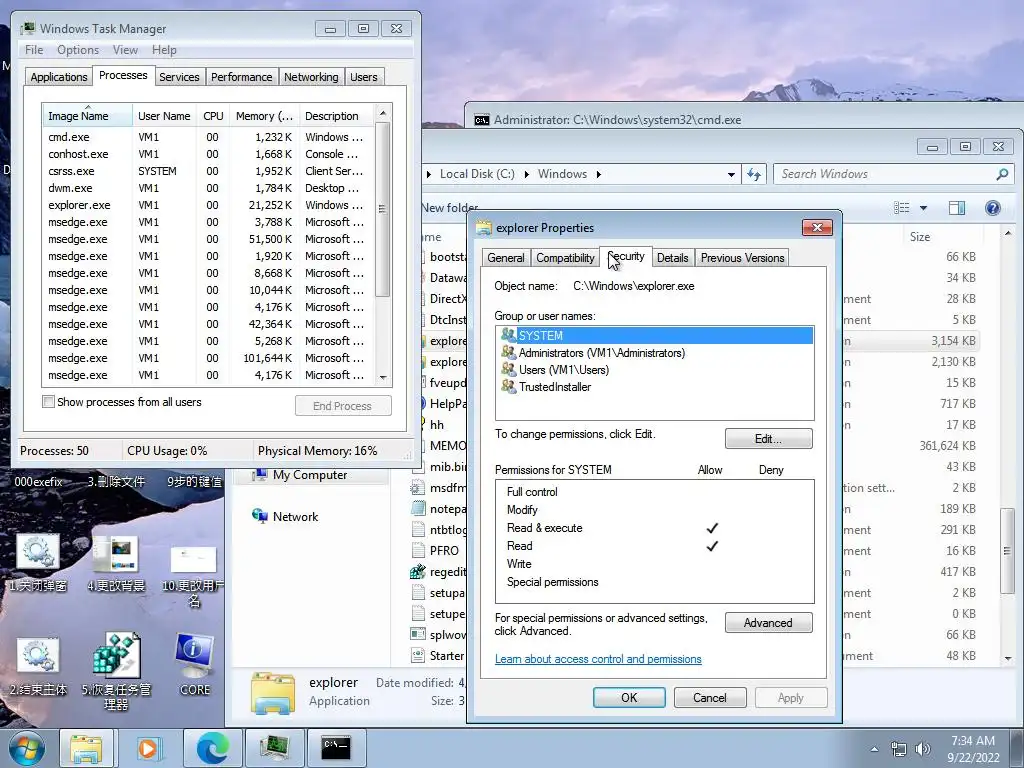Select the 5.恢复任务管理器 desktop icon
This screenshot has height=768, width=1024.
point(116,671)
